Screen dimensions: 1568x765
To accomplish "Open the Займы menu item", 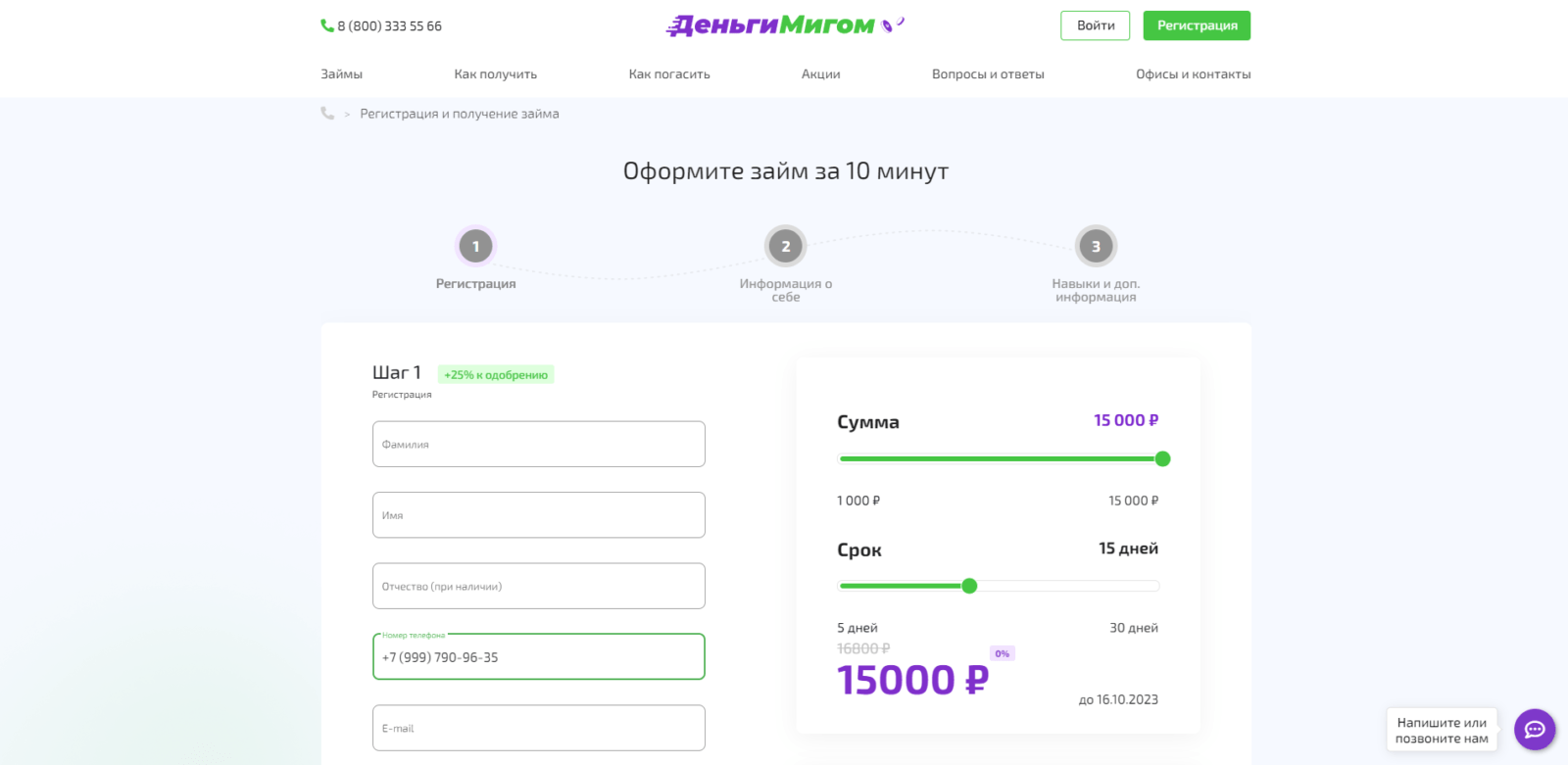I will [x=342, y=74].
